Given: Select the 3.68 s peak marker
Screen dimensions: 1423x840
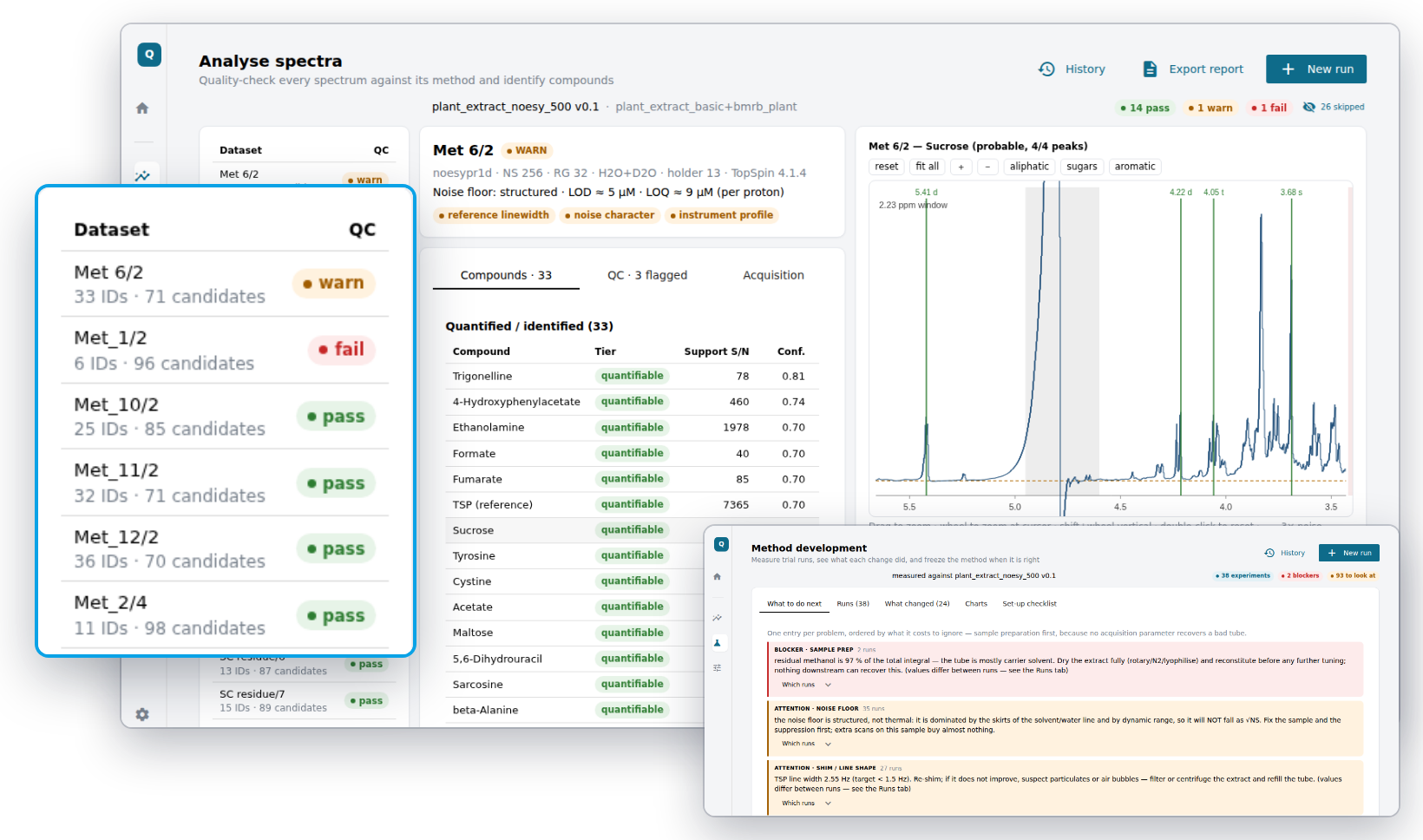Looking at the screenshot, I should point(1291,193).
